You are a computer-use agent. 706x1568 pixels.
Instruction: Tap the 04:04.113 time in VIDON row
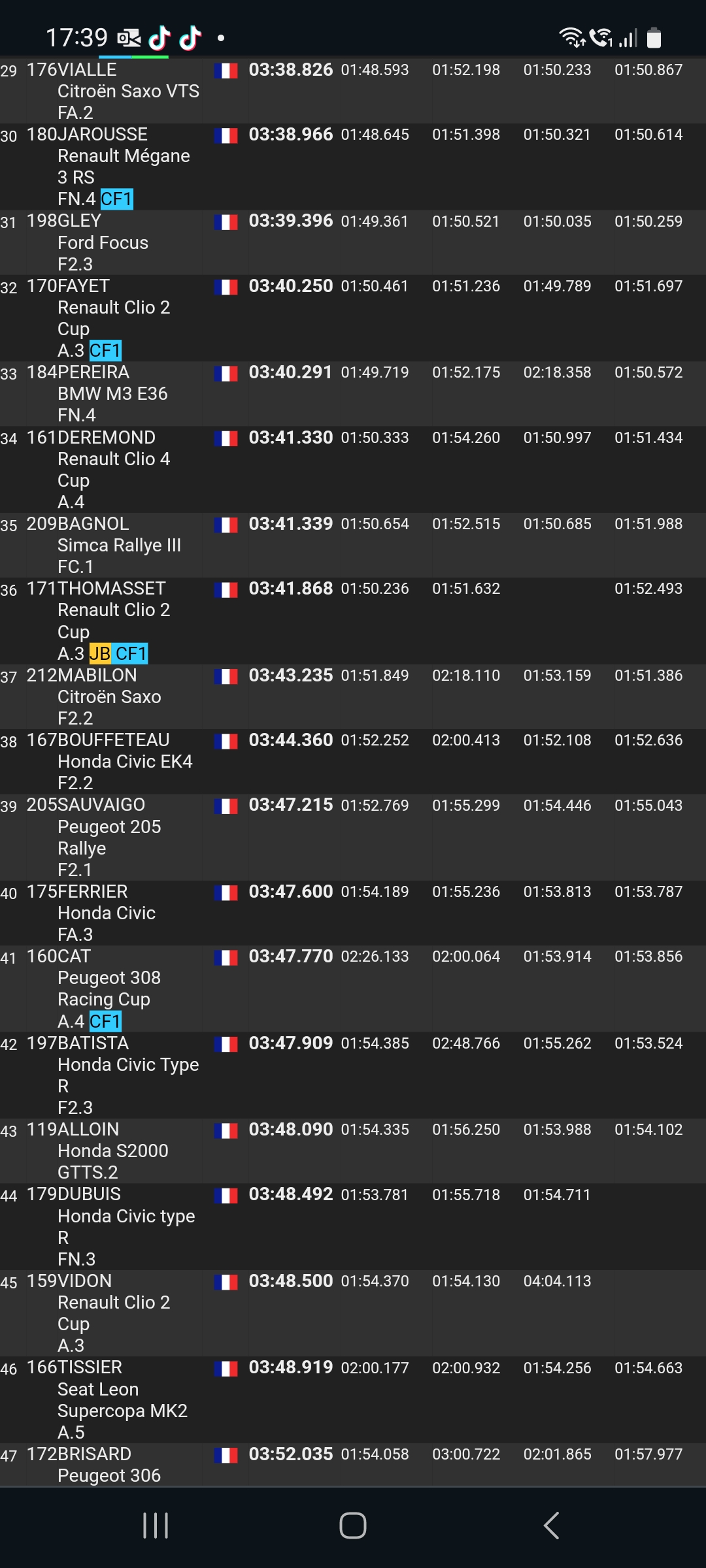pyautogui.click(x=557, y=1281)
